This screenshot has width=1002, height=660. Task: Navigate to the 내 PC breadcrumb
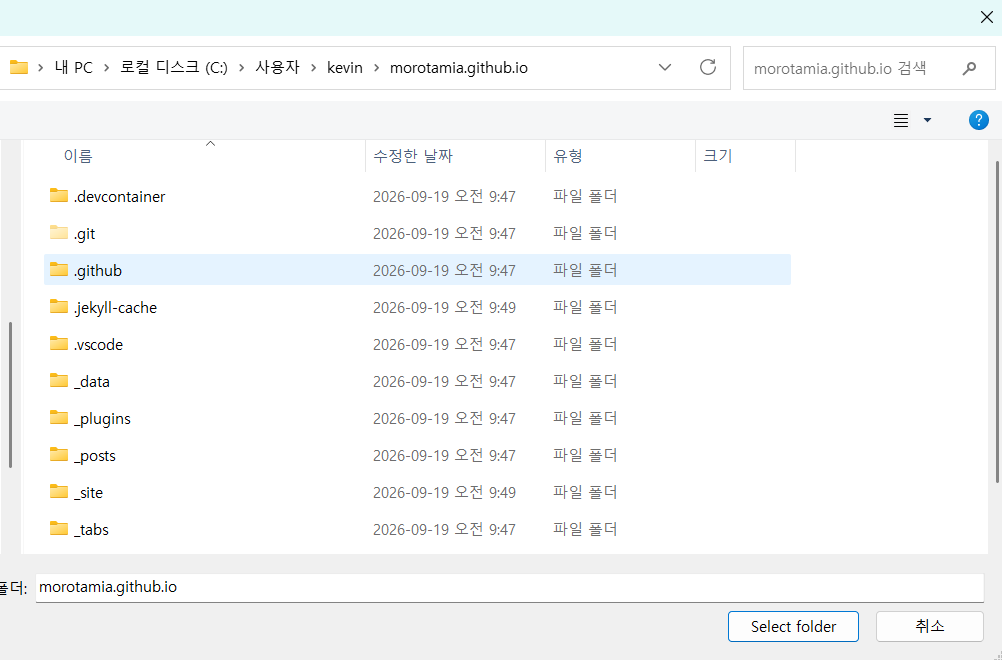point(73,68)
